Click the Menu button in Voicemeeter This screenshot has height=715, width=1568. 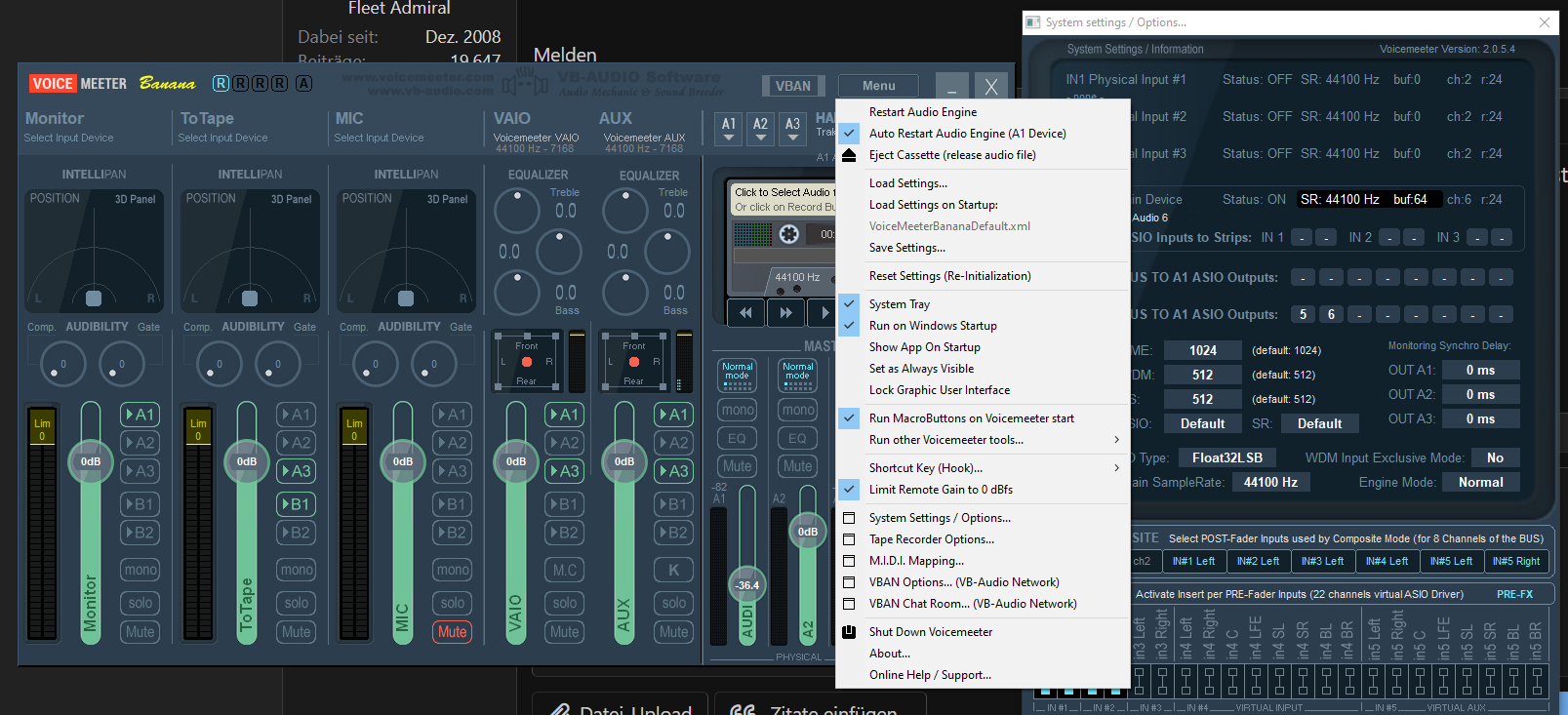[x=878, y=86]
